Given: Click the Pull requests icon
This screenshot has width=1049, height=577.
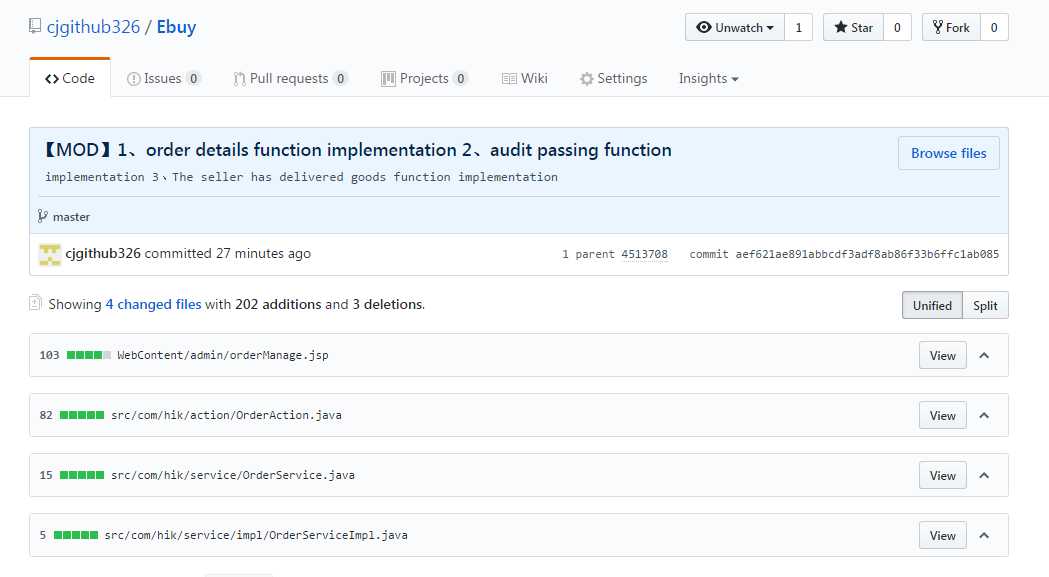Looking at the screenshot, I should click(x=240, y=79).
